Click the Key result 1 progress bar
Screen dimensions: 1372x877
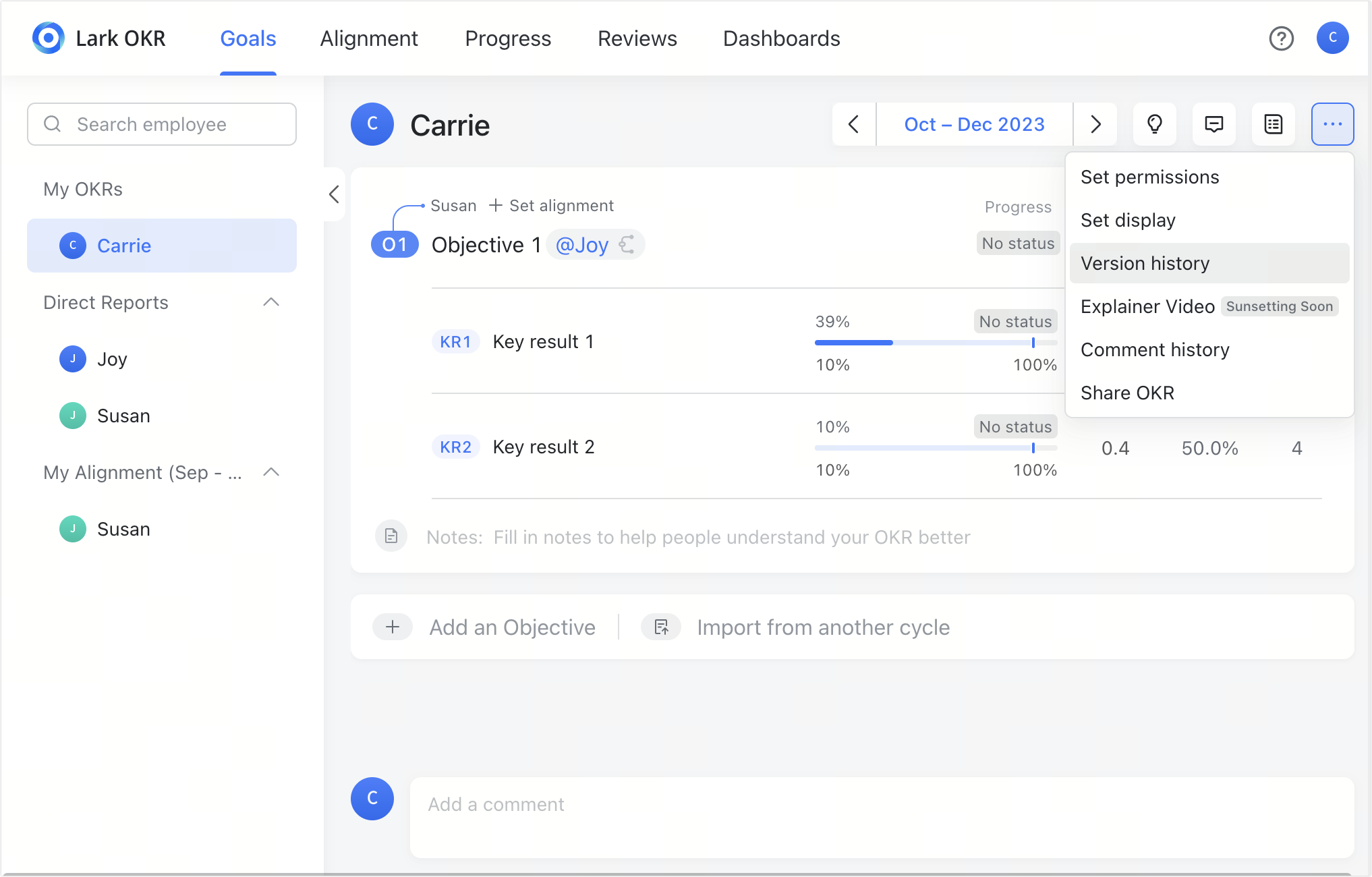tap(935, 343)
